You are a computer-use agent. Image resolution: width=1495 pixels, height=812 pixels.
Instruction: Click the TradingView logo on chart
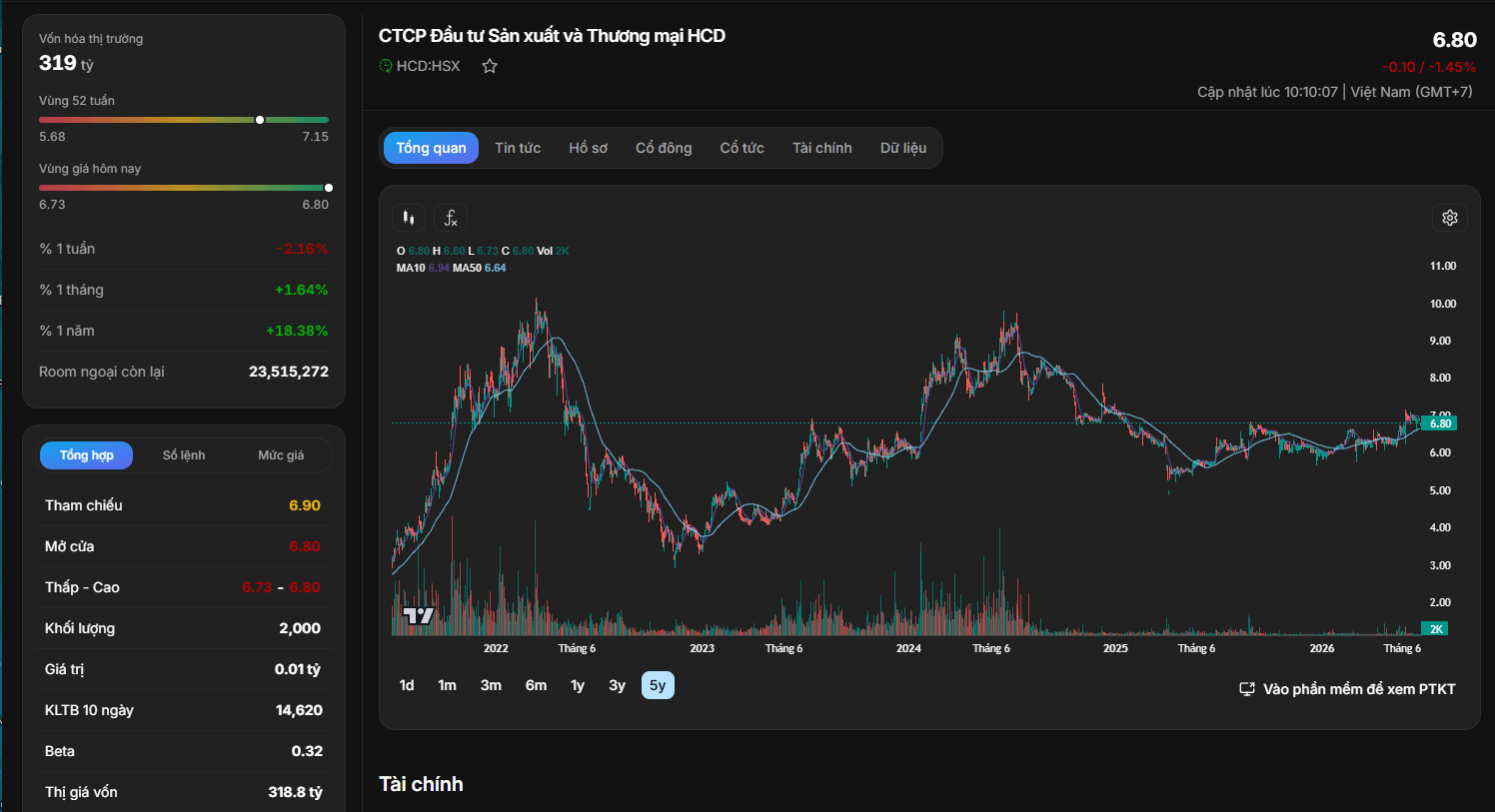tap(419, 615)
